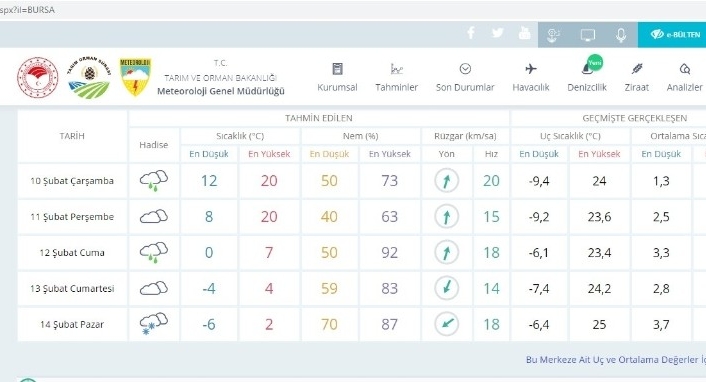Click the Yön wind direction subheader
The width and height of the screenshot is (706, 382).
click(x=447, y=154)
